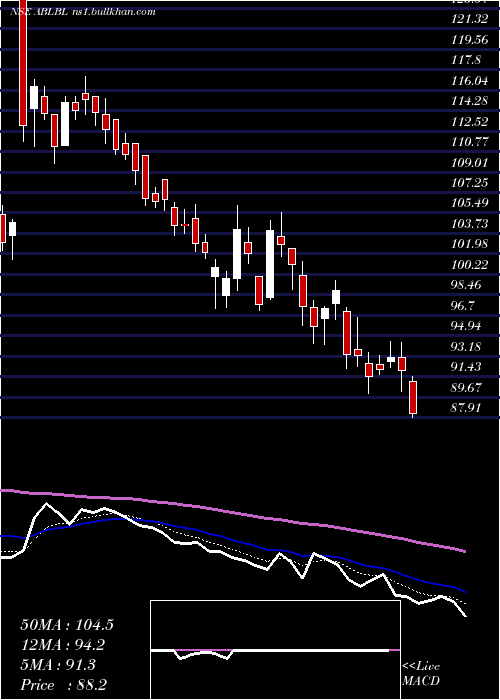This screenshot has width=500, height=700.
Task: Click the <<Live MACD label
Action: [x=421, y=674]
